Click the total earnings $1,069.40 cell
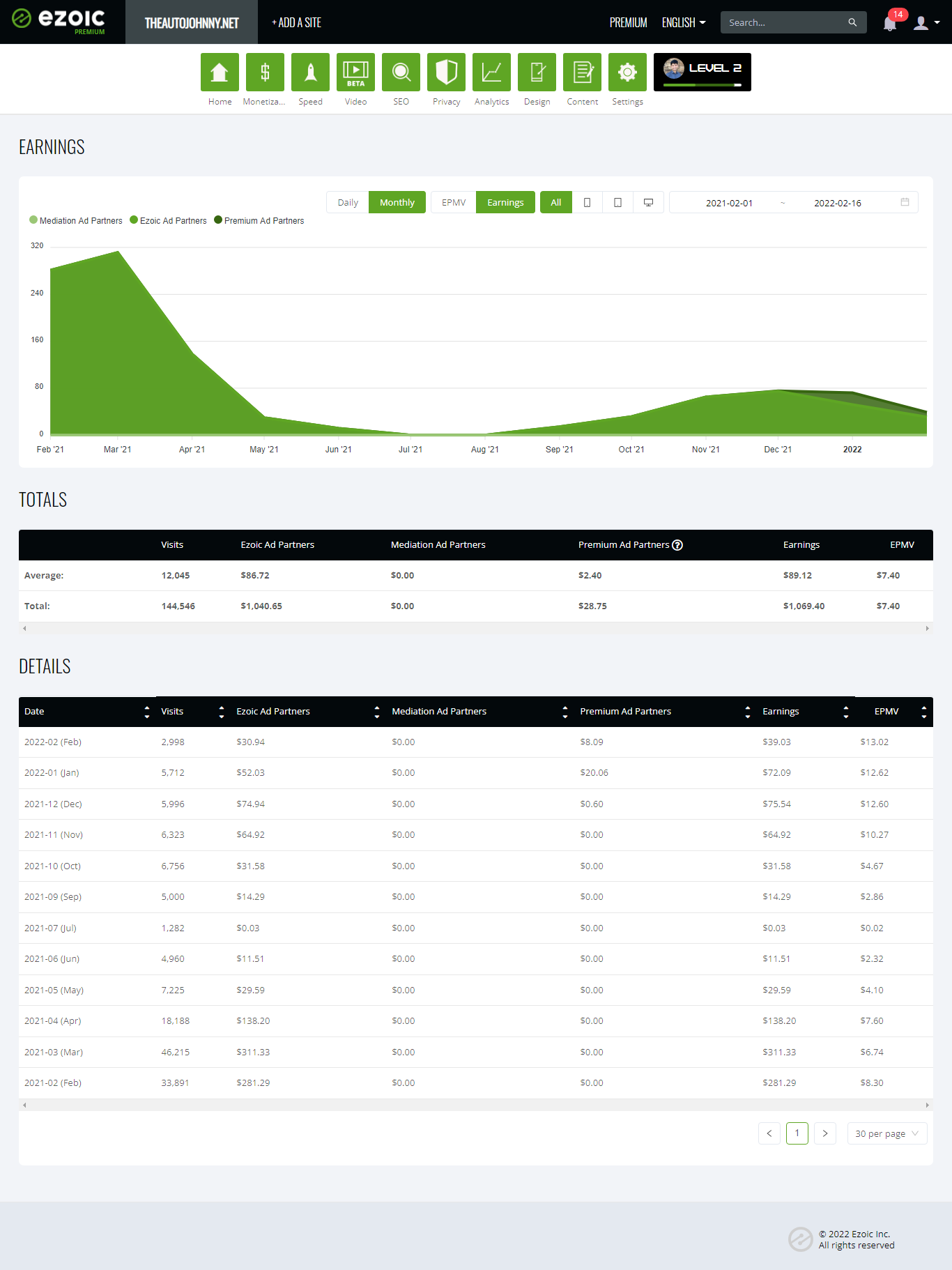Image resolution: width=952 pixels, height=1270 pixels. click(804, 606)
